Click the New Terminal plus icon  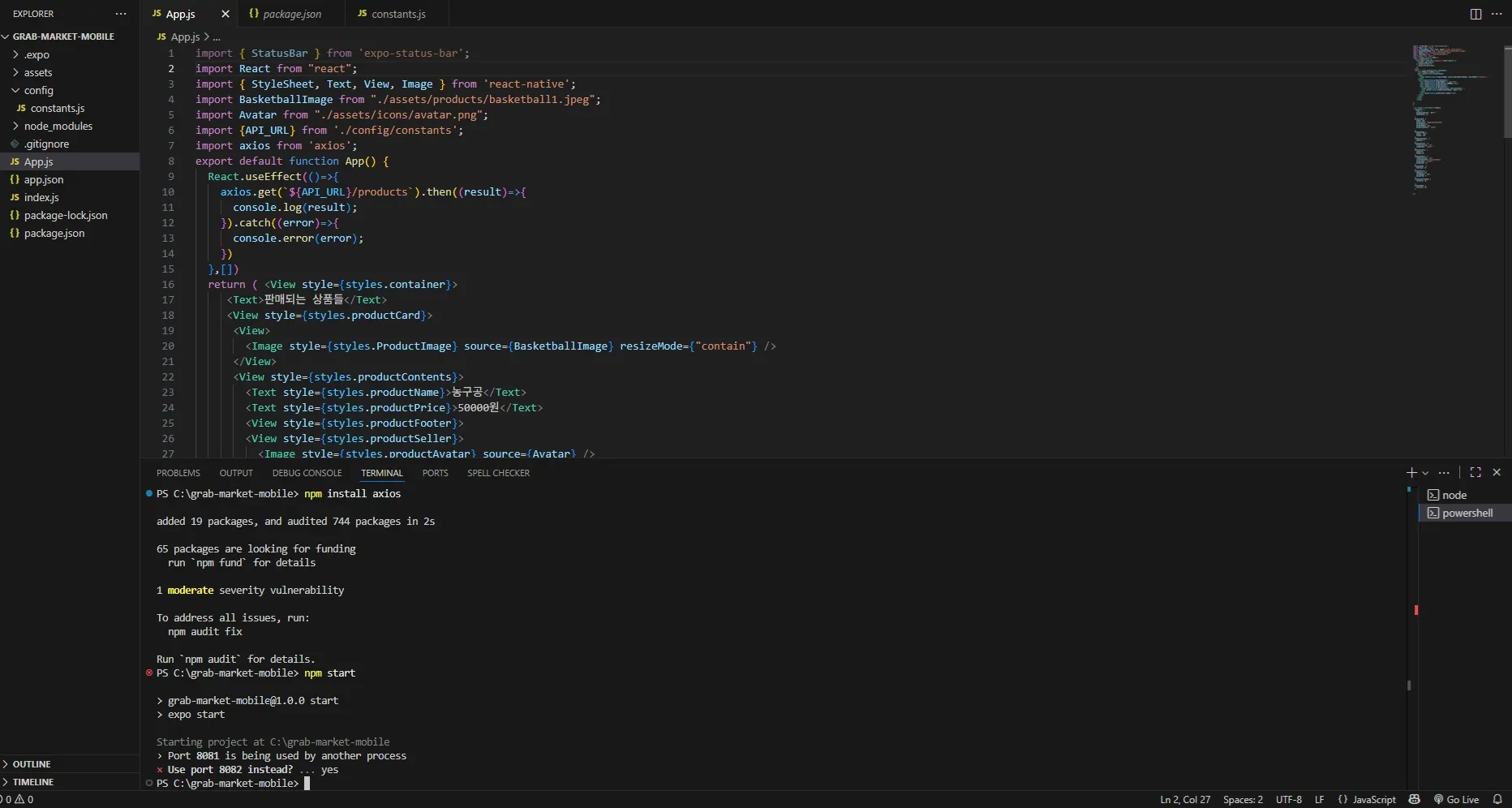[x=1411, y=473]
